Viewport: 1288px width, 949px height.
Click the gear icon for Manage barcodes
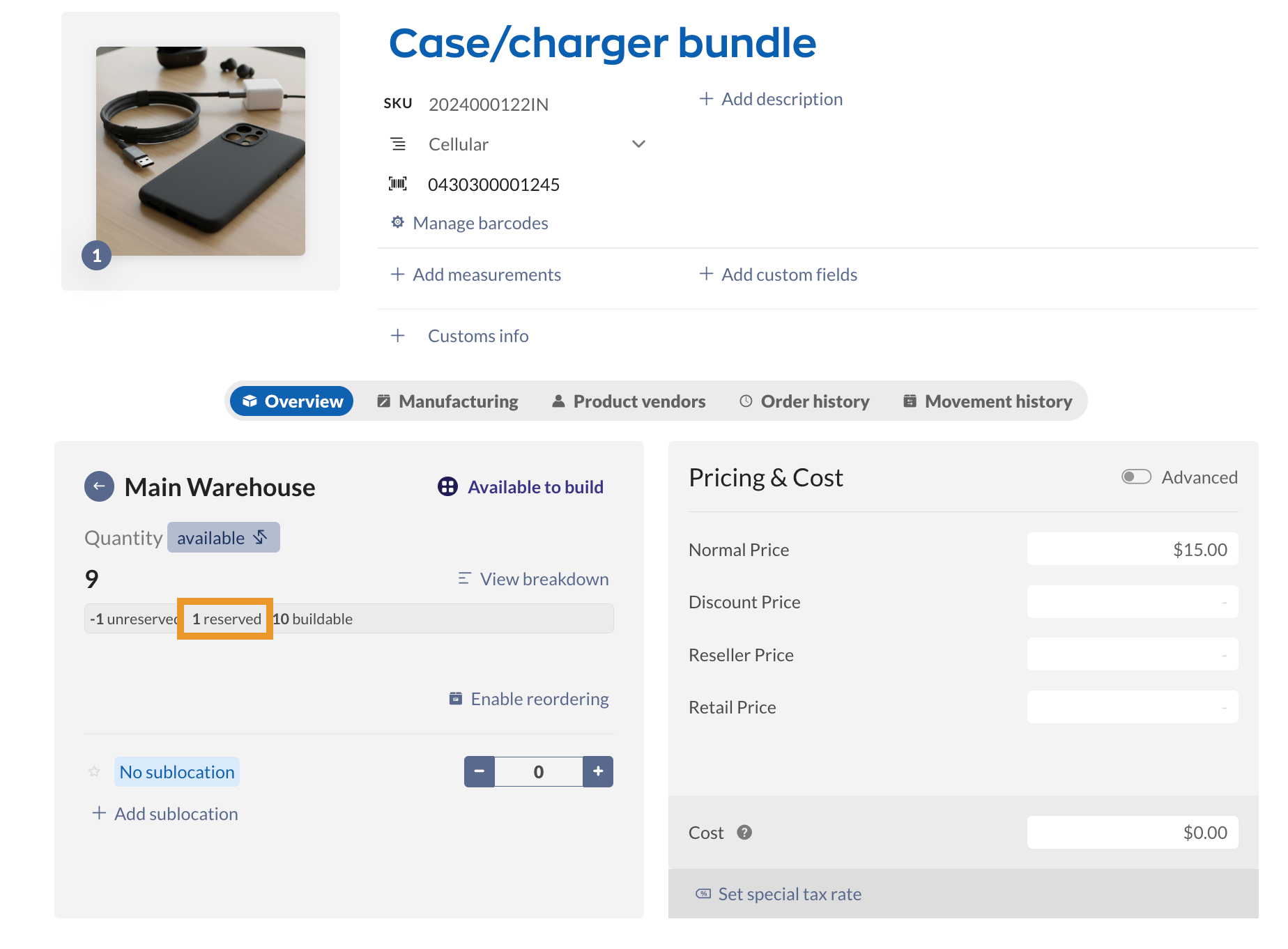[x=397, y=222]
